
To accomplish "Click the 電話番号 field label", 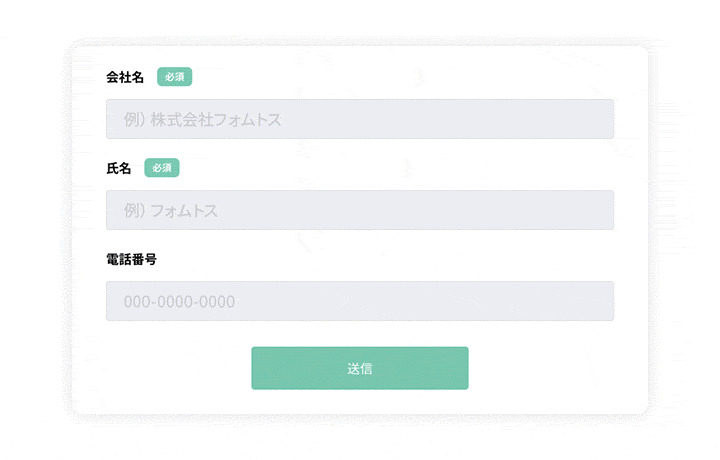I will point(131,259).
